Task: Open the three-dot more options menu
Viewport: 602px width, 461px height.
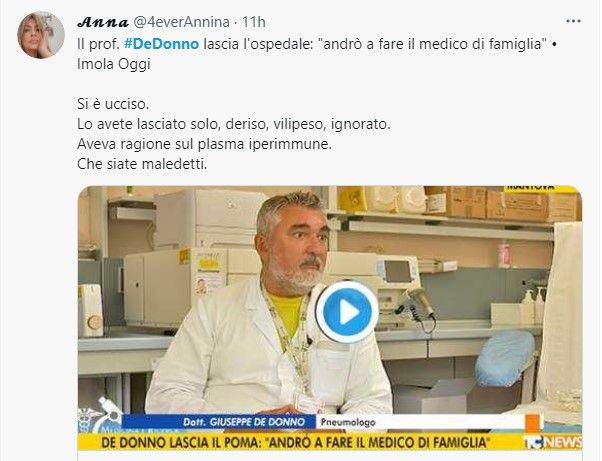Action: pyautogui.click(x=573, y=21)
